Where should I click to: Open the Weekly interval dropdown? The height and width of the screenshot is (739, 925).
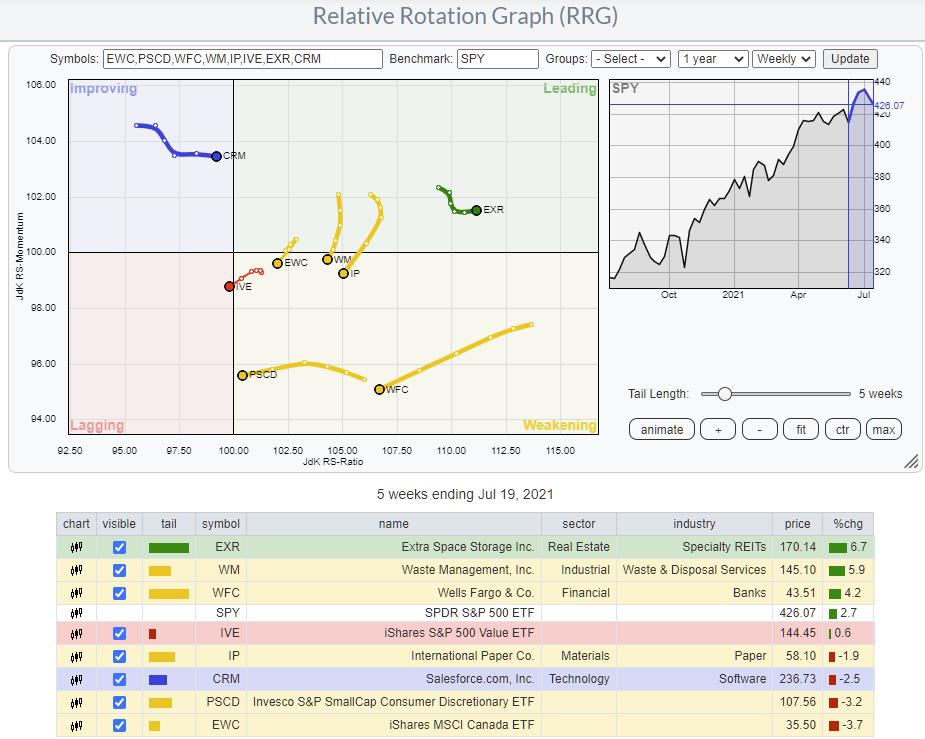click(784, 59)
